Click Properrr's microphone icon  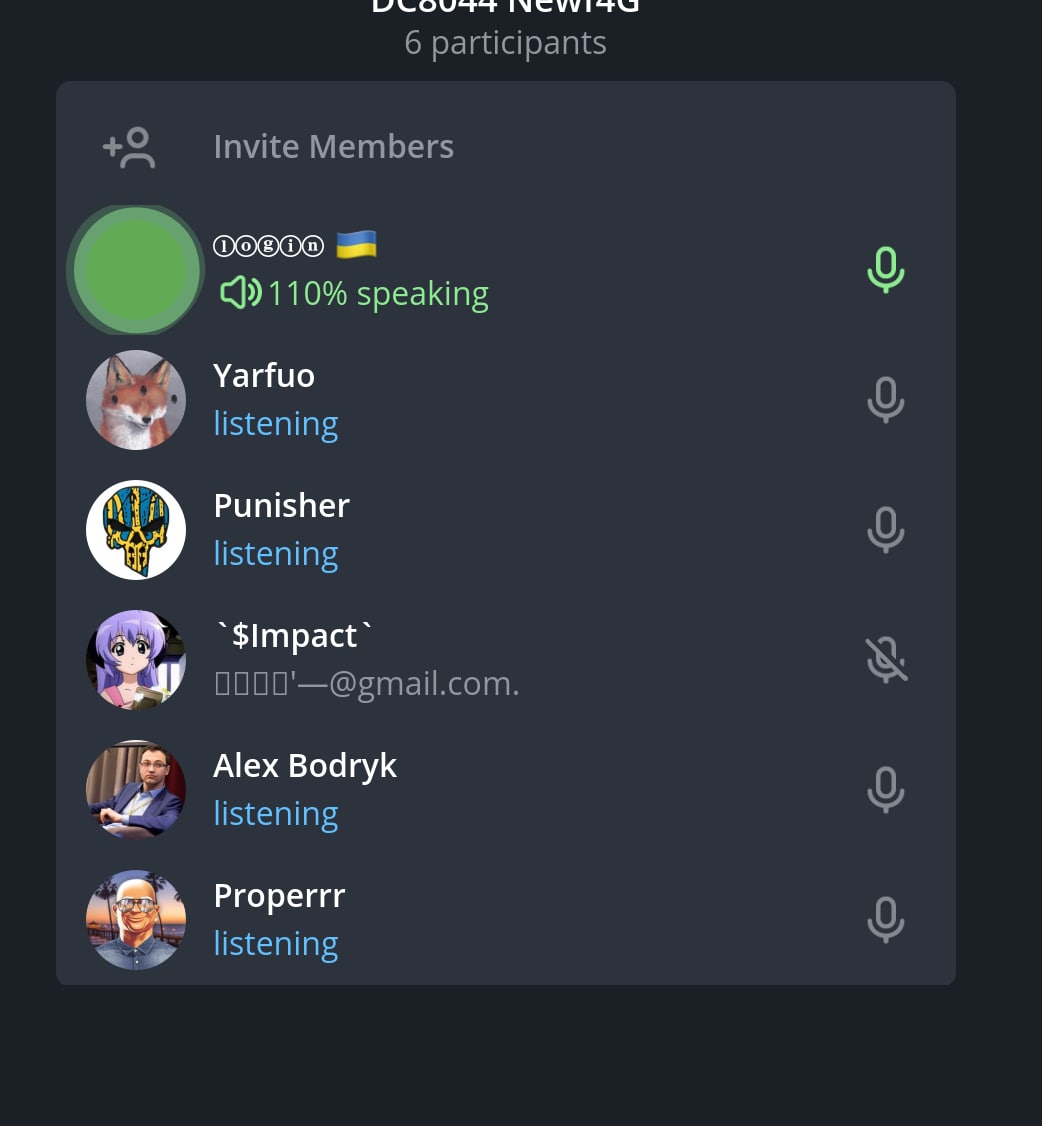[885, 920]
